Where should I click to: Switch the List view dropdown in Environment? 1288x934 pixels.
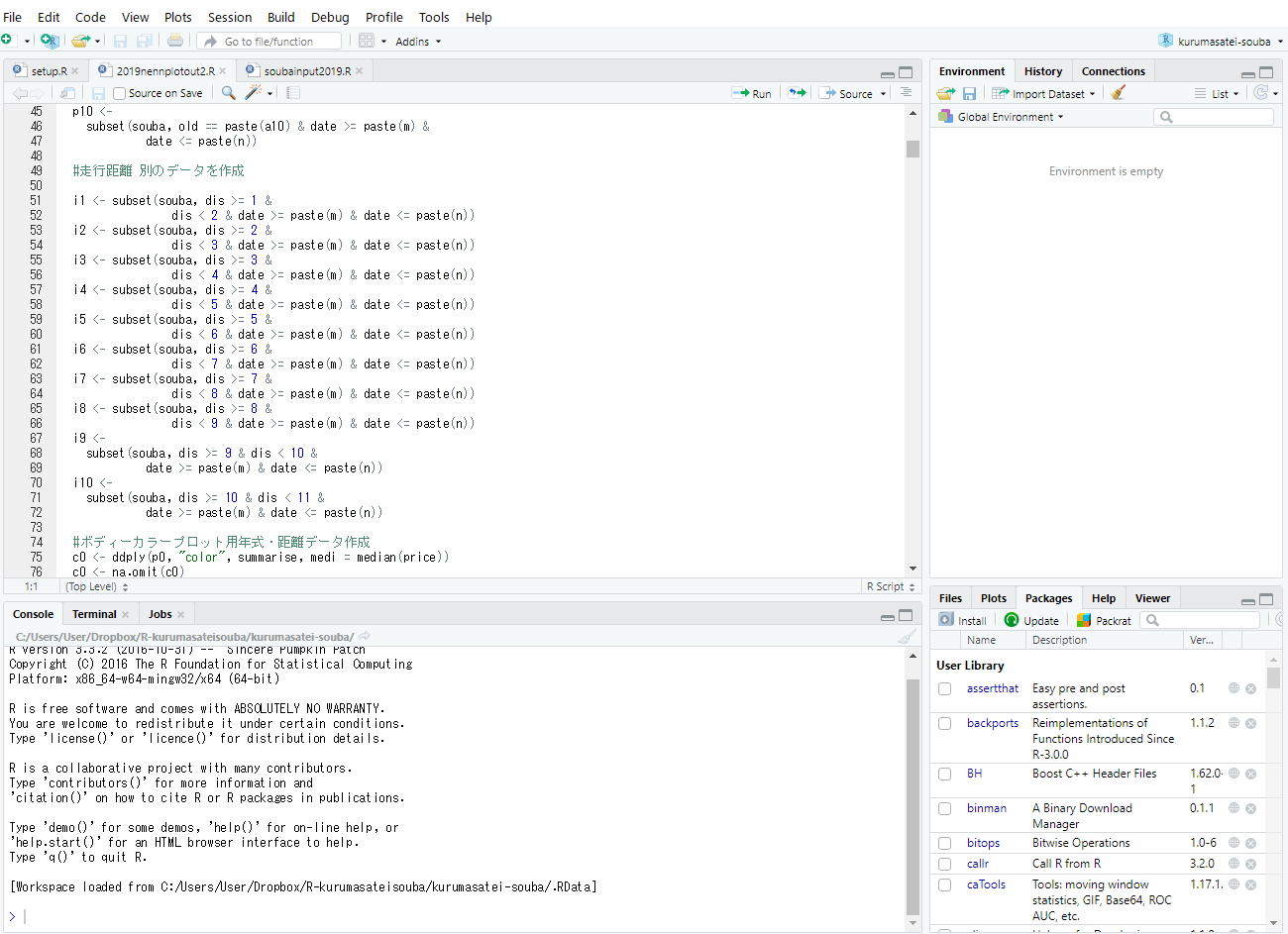coord(1218,93)
